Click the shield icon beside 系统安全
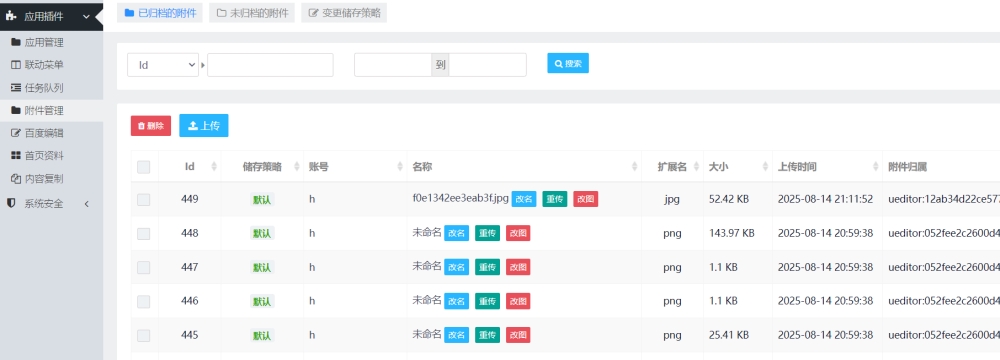Screen dimensions: 1000x360 pos(11,203)
